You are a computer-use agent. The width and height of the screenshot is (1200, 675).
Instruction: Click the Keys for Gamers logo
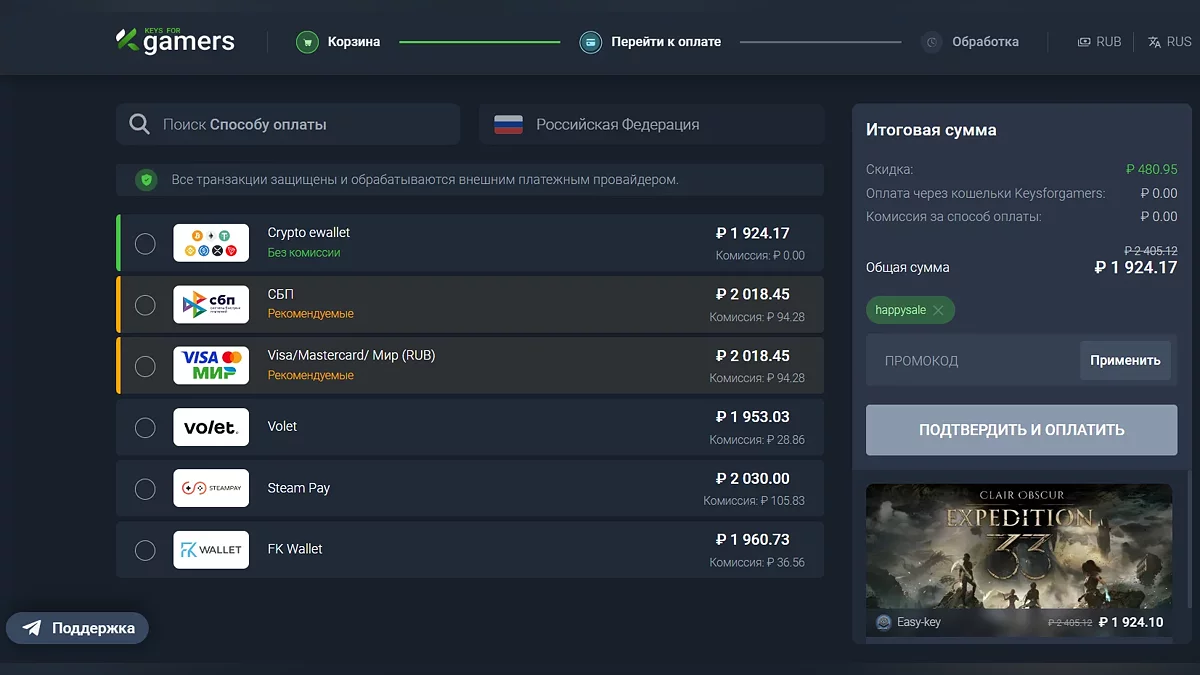[x=175, y=40]
